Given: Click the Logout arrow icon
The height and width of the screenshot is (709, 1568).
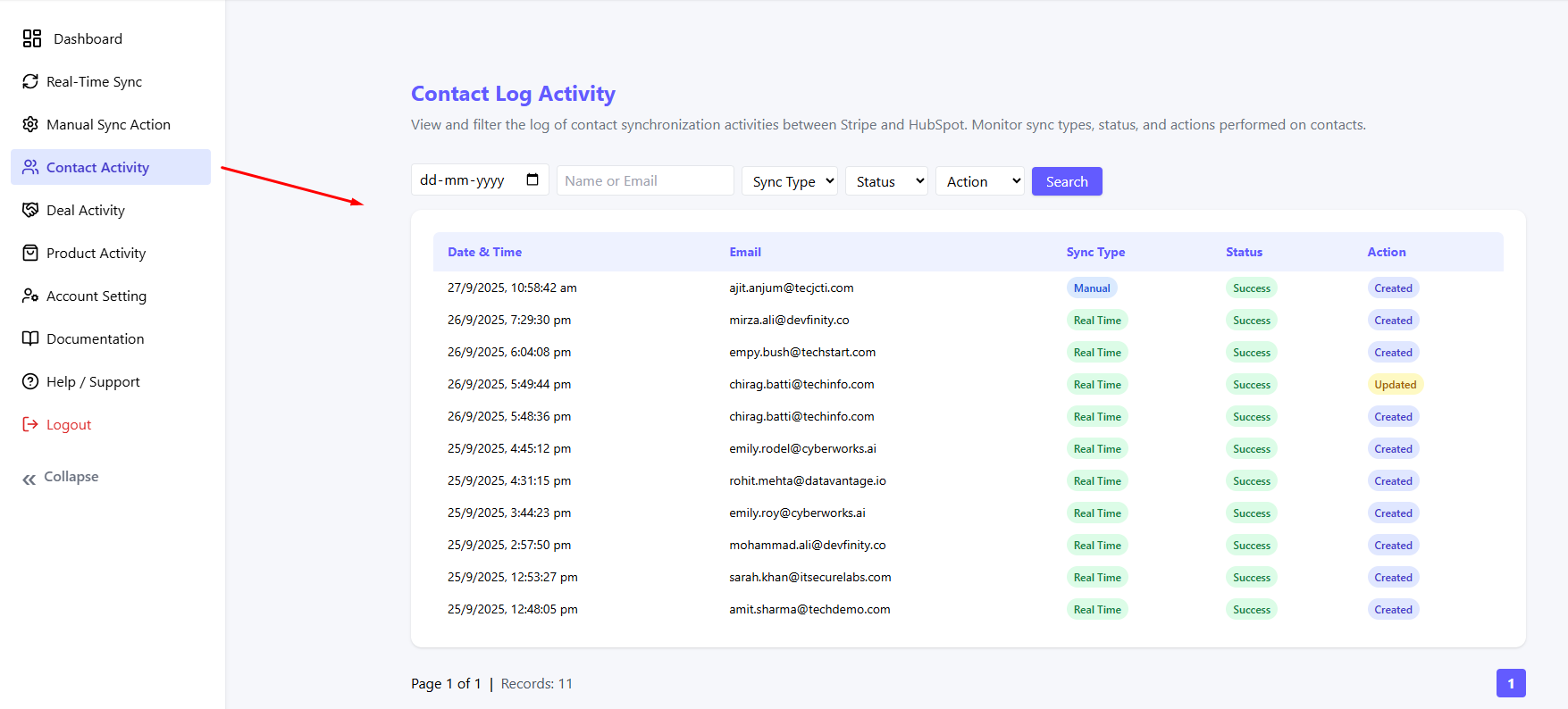Looking at the screenshot, I should pos(30,424).
